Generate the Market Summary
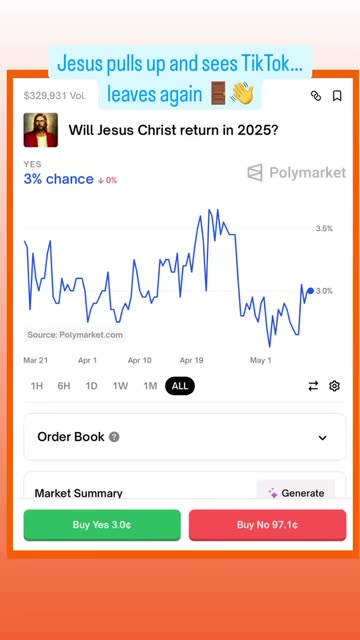 pyautogui.click(x=296, y=493)
